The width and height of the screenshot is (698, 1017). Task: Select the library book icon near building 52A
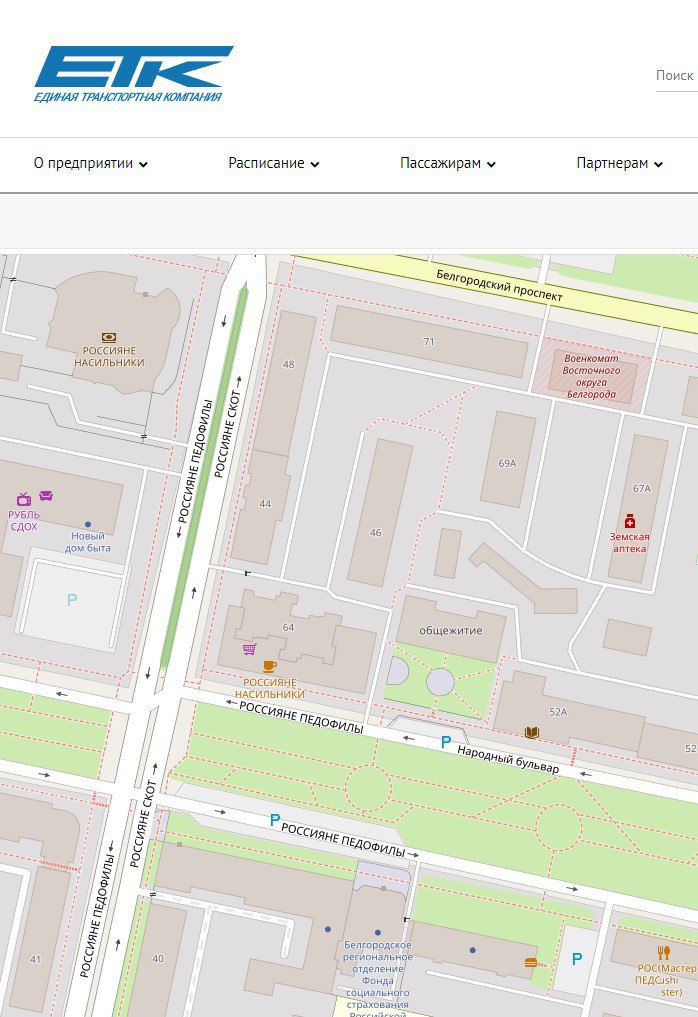tap(532, 733)
